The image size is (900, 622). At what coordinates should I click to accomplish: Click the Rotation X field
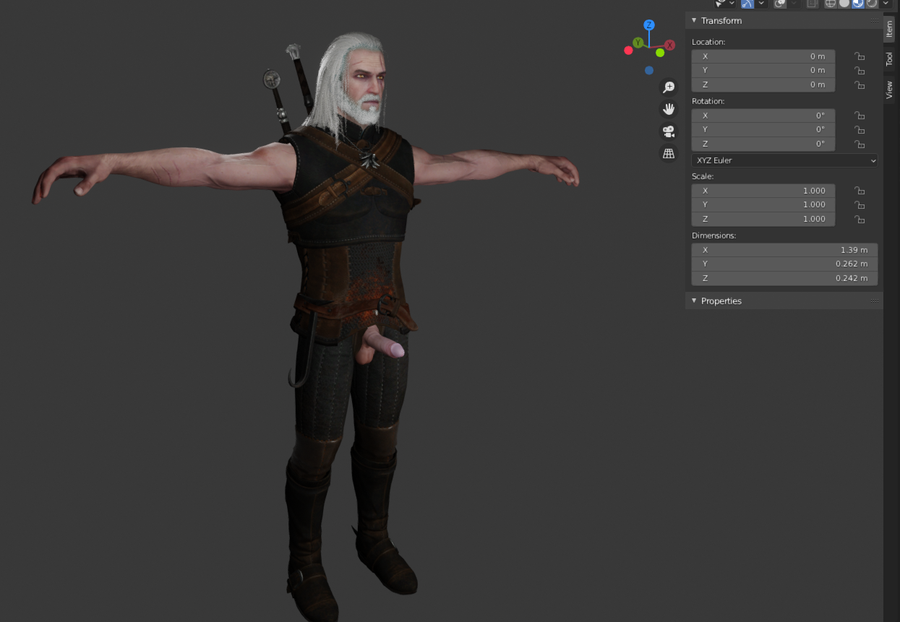point(763,115)
